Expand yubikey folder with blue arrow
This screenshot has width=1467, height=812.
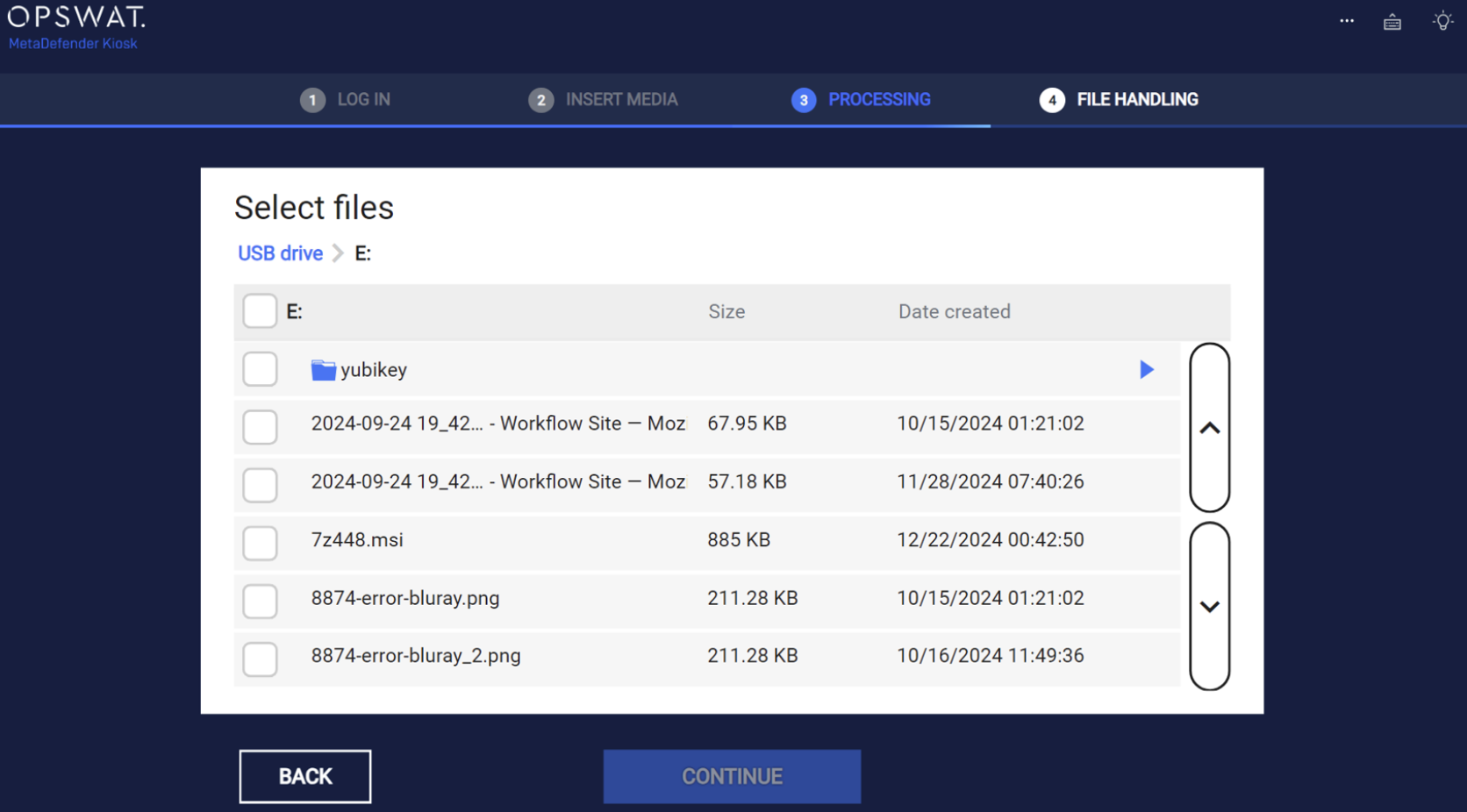pyautogui.click(x=1146, y=369)
